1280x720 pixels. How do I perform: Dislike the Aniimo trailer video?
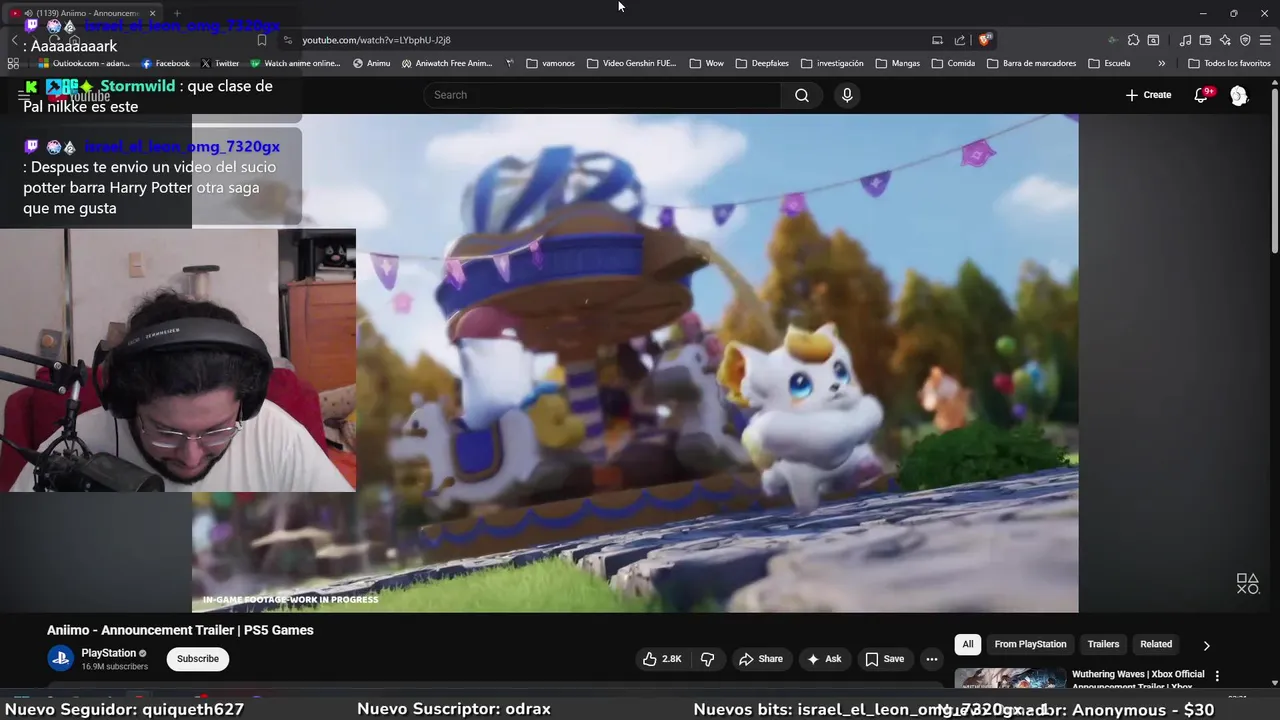click(x=707, y=659)
